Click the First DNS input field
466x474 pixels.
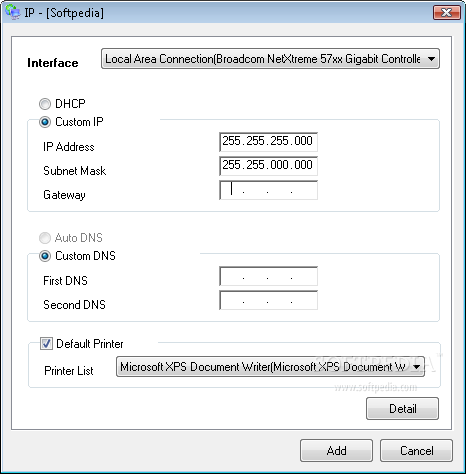[x=268, y=276]
